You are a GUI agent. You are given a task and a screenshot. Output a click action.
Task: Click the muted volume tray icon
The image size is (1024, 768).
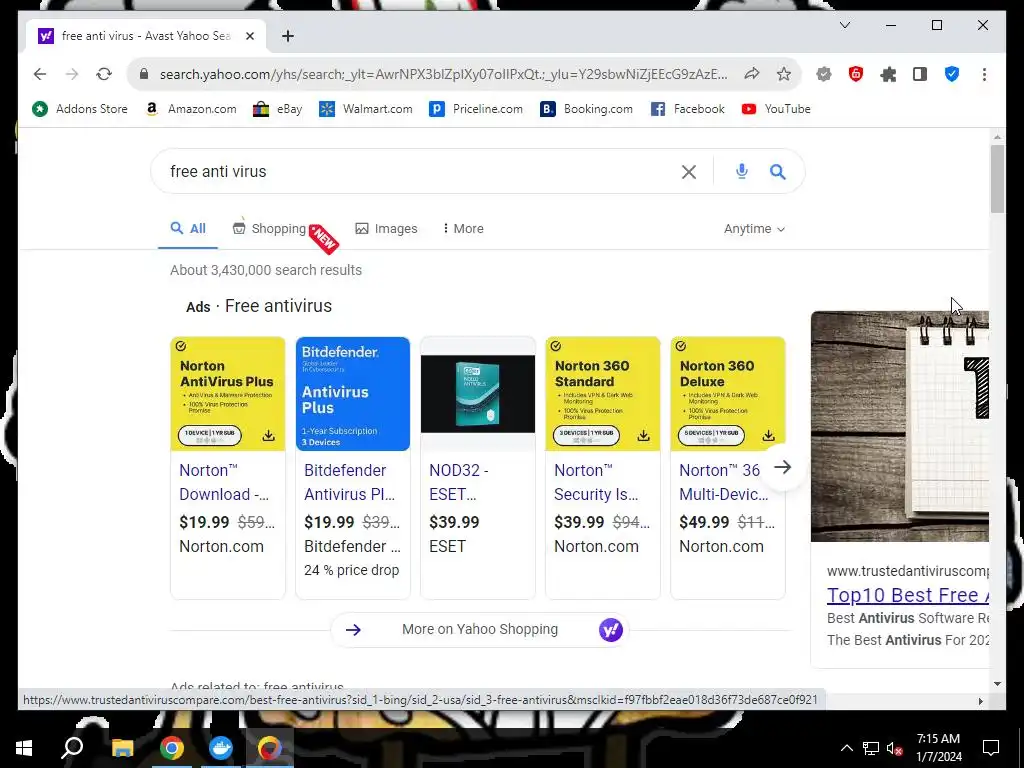895,748
